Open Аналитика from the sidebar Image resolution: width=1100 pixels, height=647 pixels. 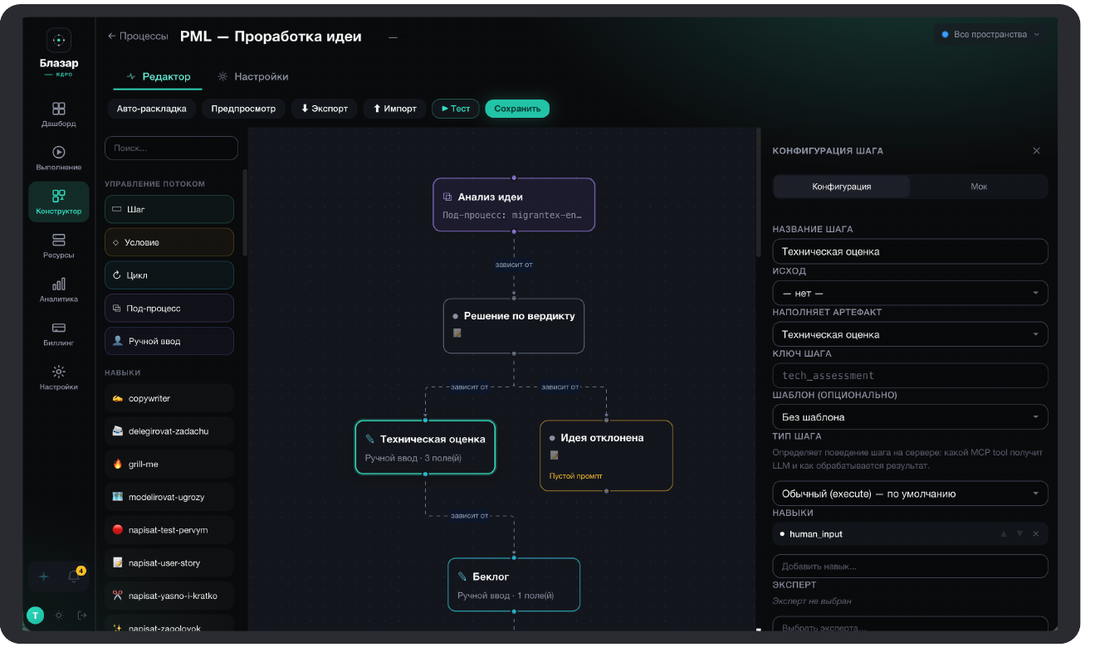coord(59,290)
